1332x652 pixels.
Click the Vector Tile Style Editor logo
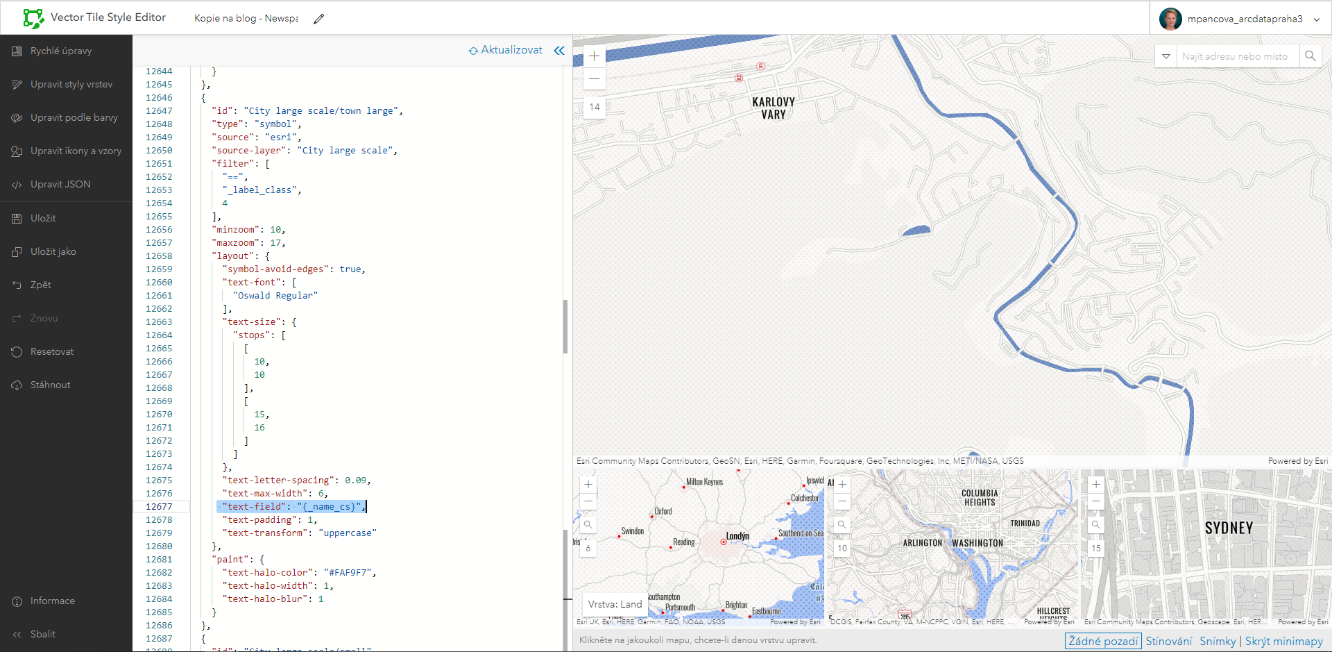coord(34,18)
